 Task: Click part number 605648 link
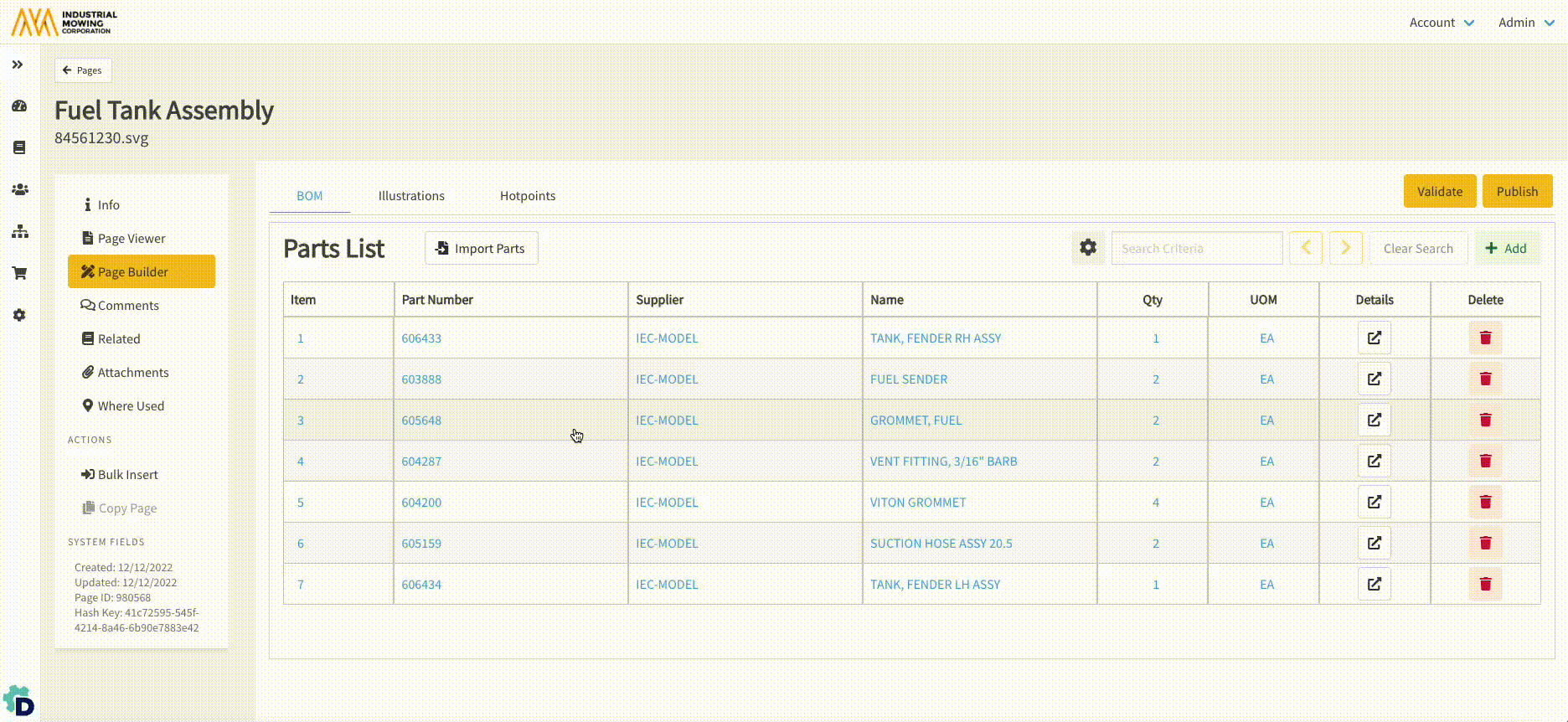pos(421,420)
